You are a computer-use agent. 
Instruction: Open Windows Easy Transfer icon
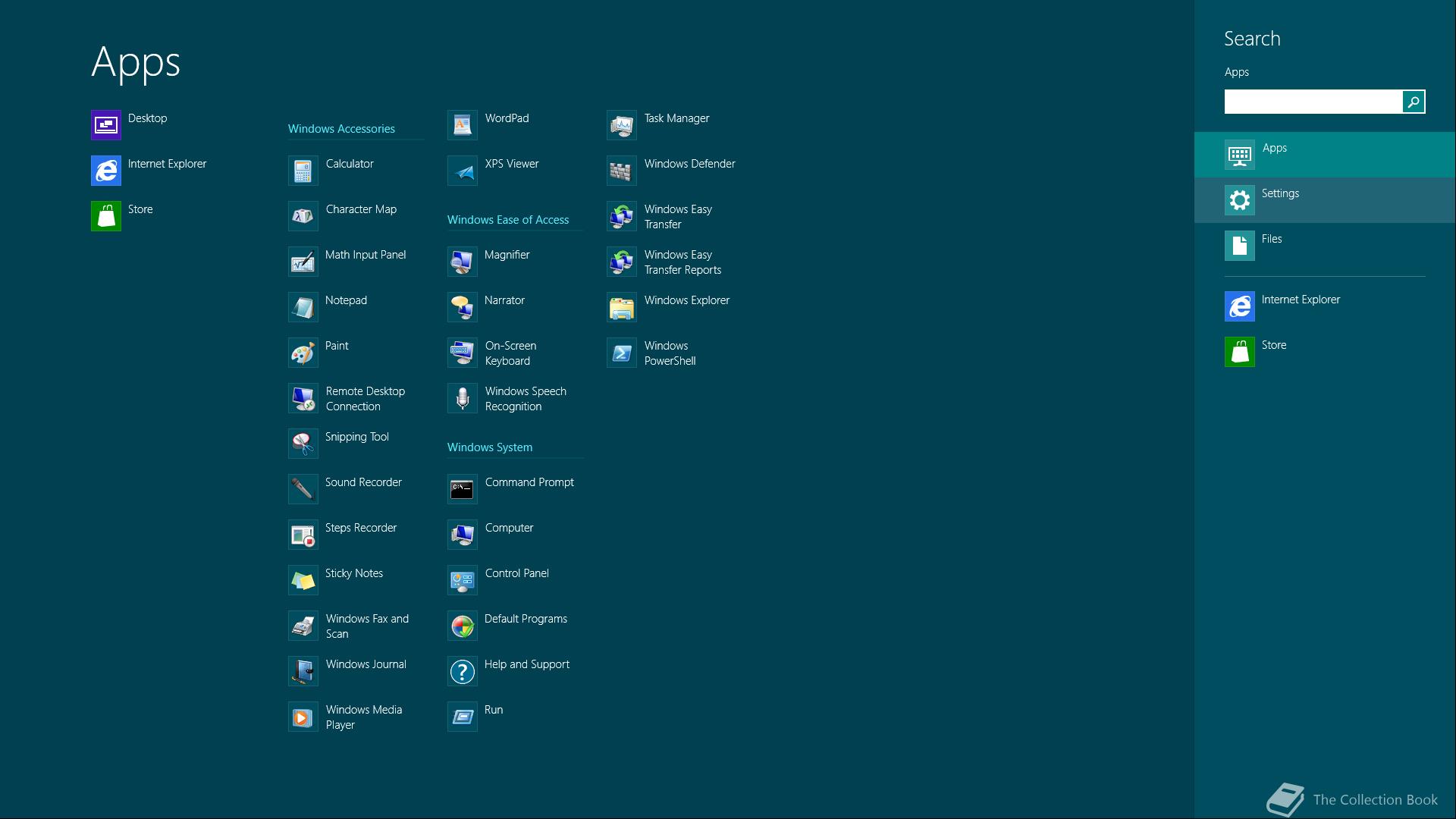click(x=622, y=216)
